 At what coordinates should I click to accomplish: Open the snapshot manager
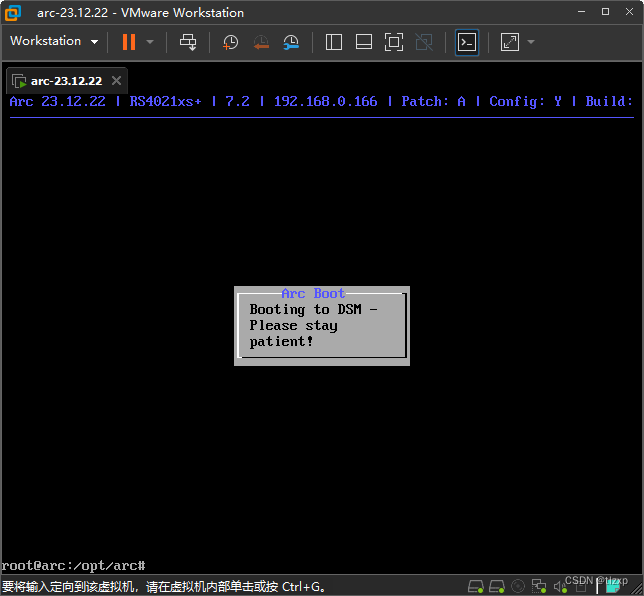[291, 42]
